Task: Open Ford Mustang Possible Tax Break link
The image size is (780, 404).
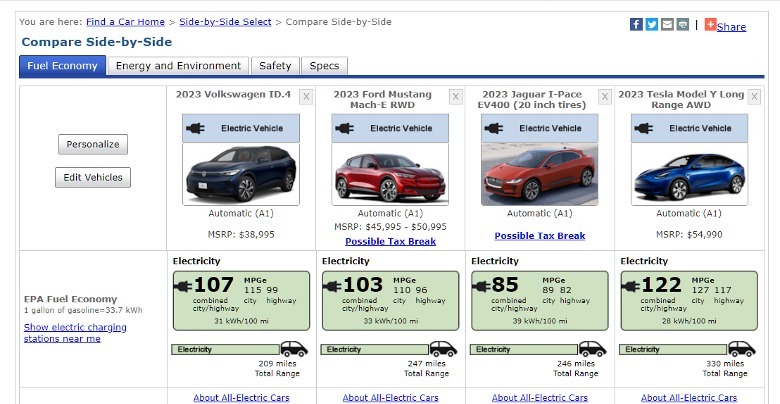Action: [390, 241]
